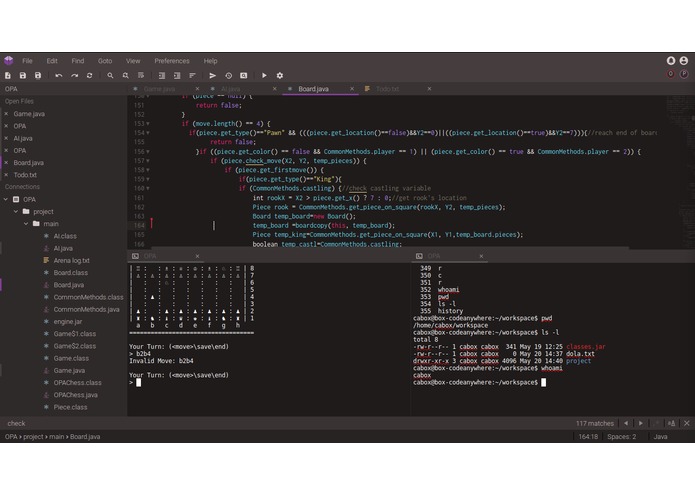Click the preview toolbar icon
Viewport: 695px width, 494px height.
pyautogui.click(x=243, y=75)
